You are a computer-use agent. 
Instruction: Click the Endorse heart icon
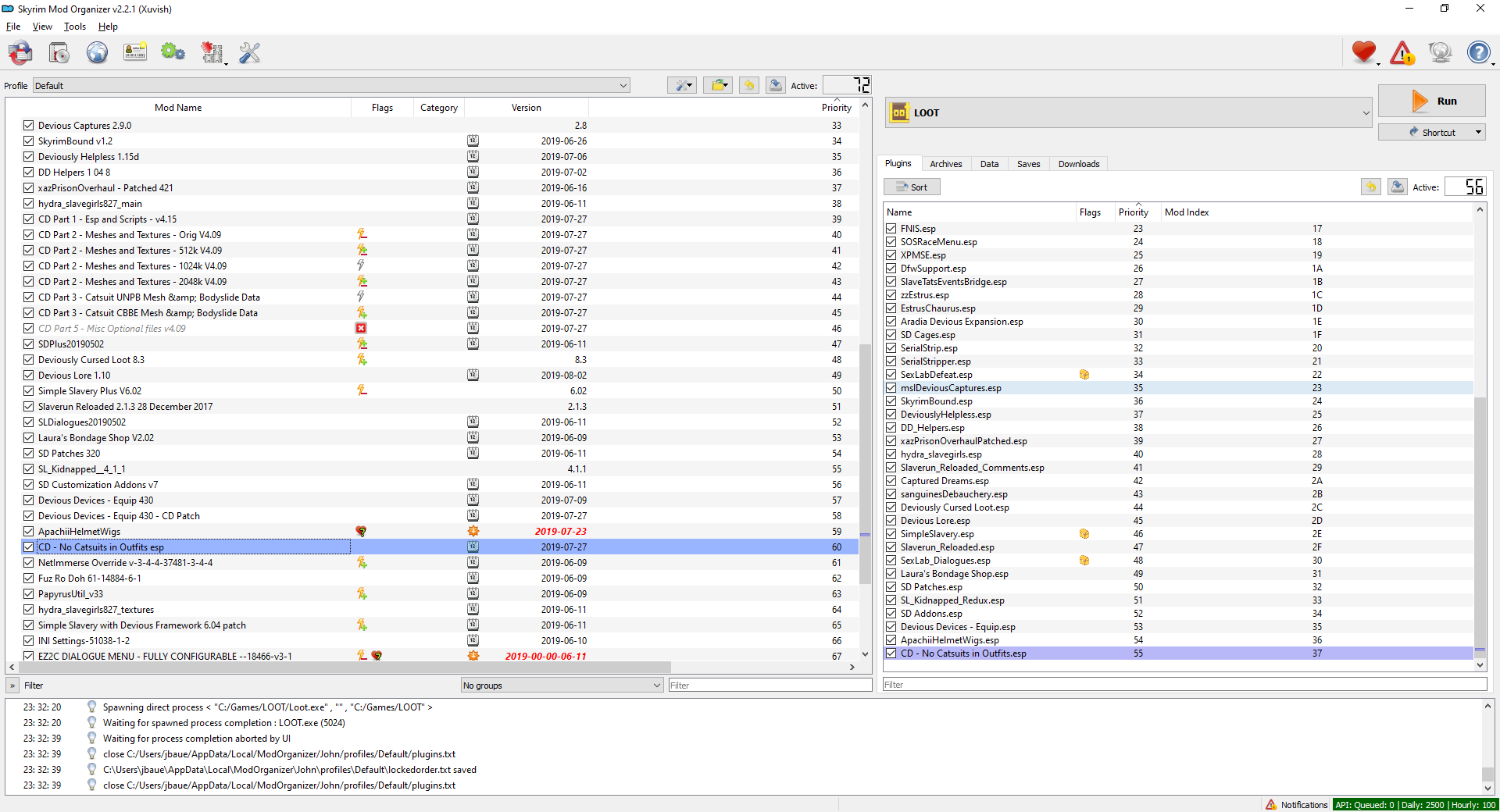coord(1364,52)
